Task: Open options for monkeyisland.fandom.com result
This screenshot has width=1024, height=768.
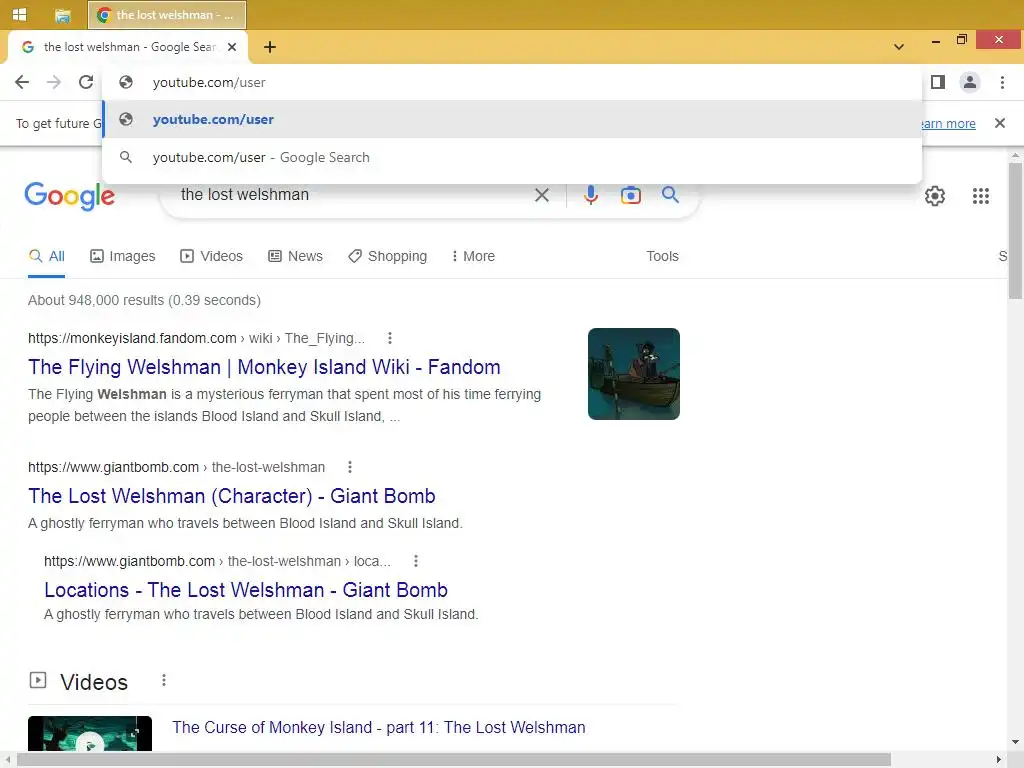Action: (390, 338)
